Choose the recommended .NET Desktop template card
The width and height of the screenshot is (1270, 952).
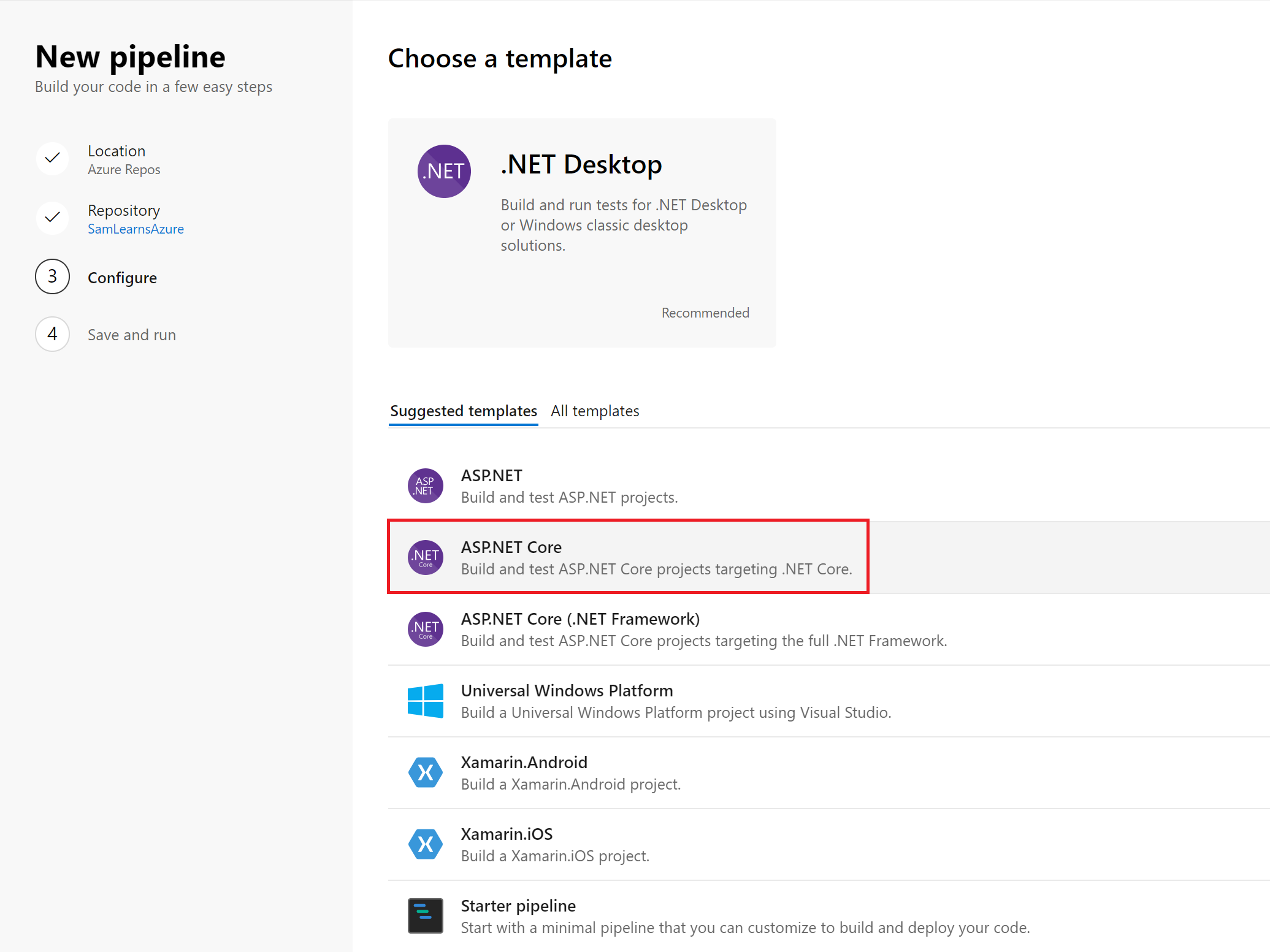click(x=581, y=233)
